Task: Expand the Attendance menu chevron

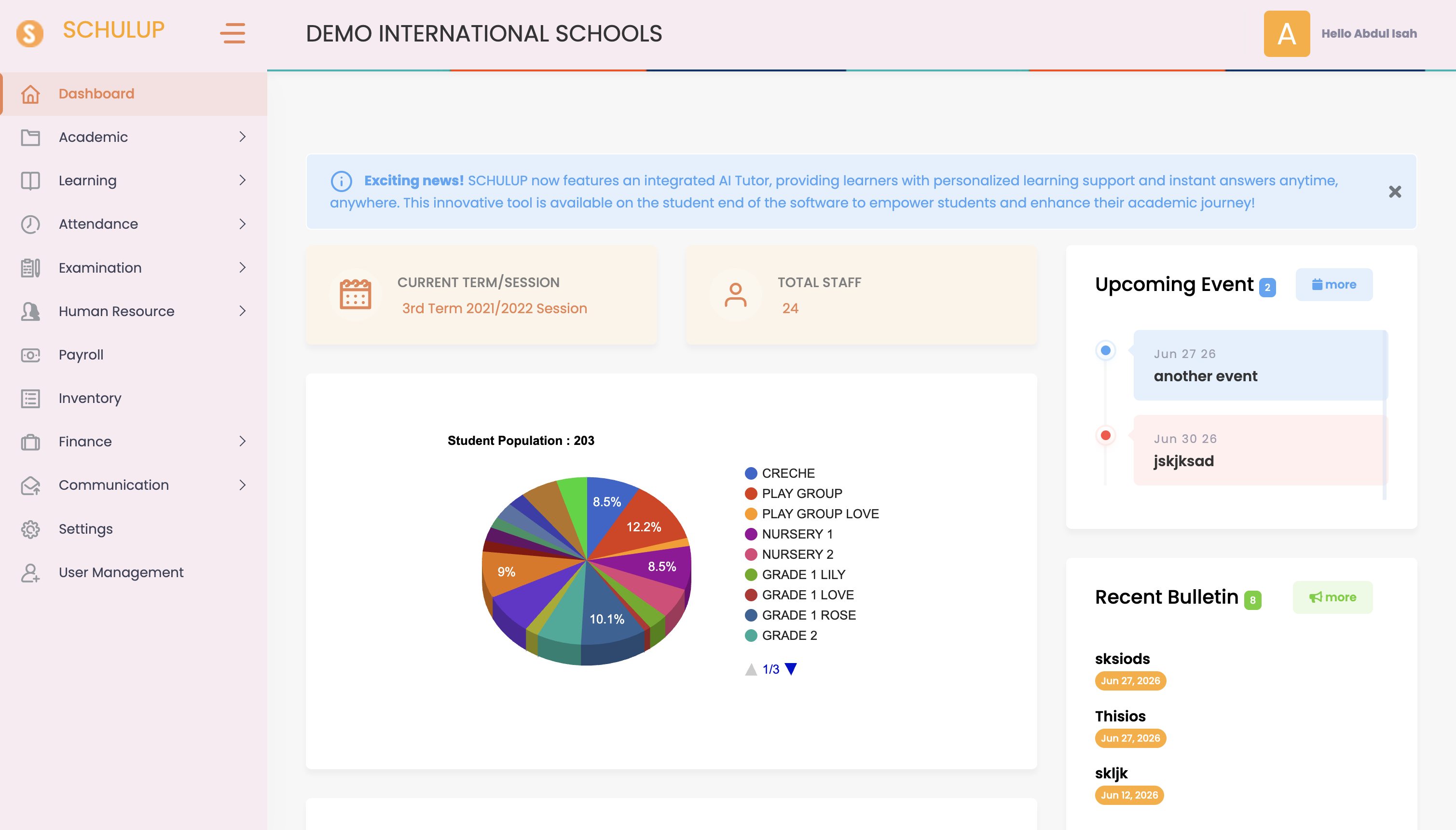Action: pos(242,224)
